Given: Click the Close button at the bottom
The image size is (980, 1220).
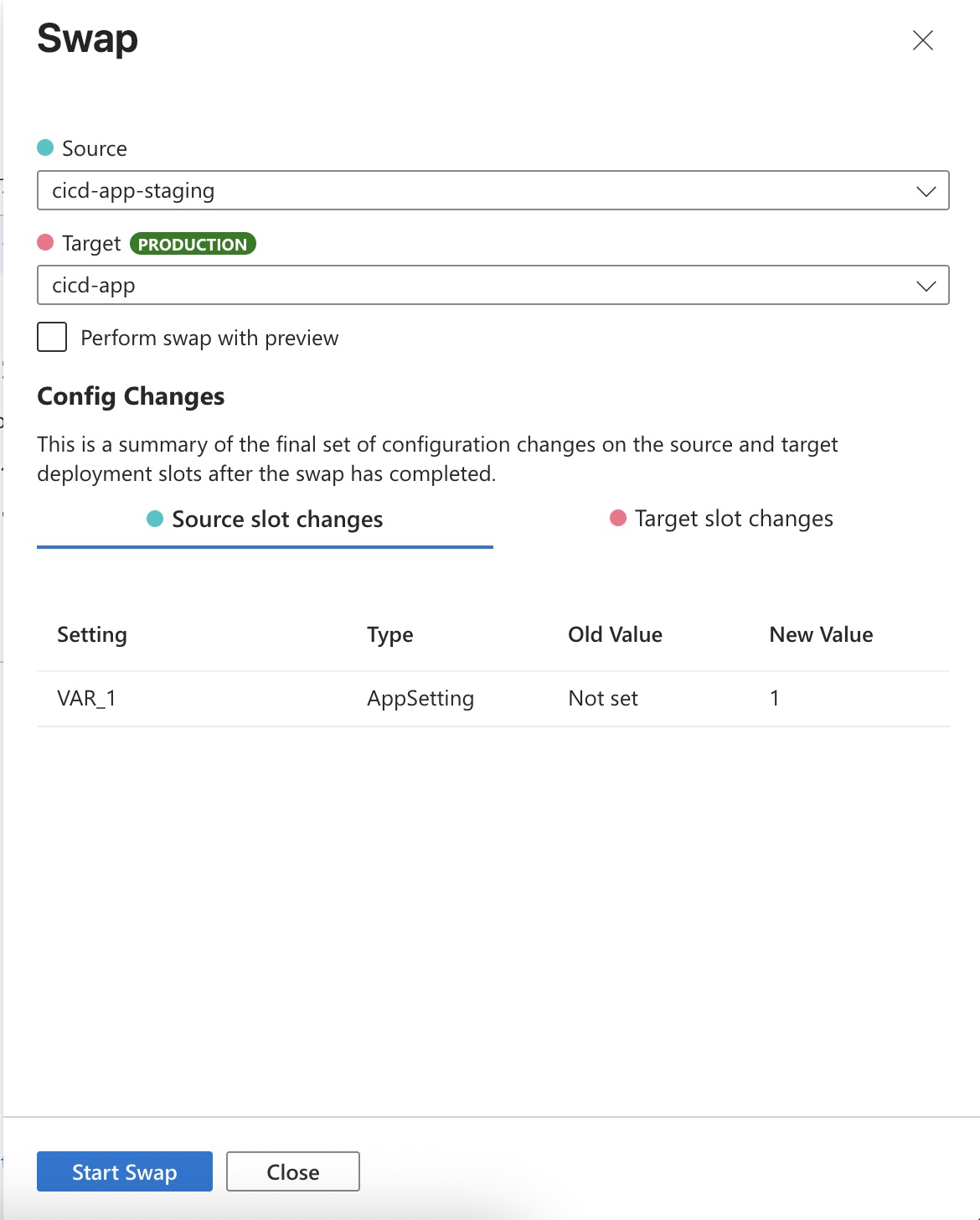Looking at the screenshot, I should pos(292,1171).
